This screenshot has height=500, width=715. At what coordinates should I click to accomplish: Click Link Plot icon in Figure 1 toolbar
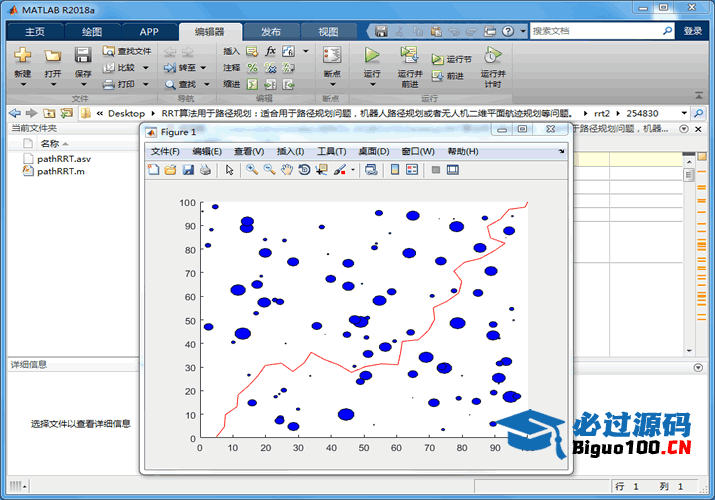(371, 170)
